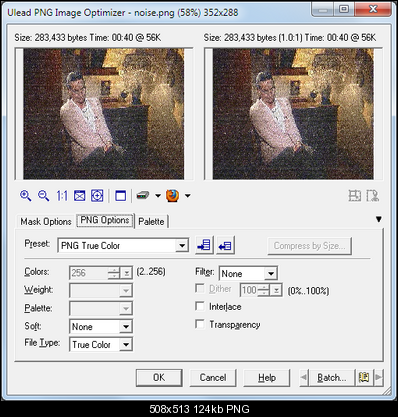Click the Dither spinner arrows
Image resolution: width=398 pixels, height=417 pixels.
(x=264, y=290)
